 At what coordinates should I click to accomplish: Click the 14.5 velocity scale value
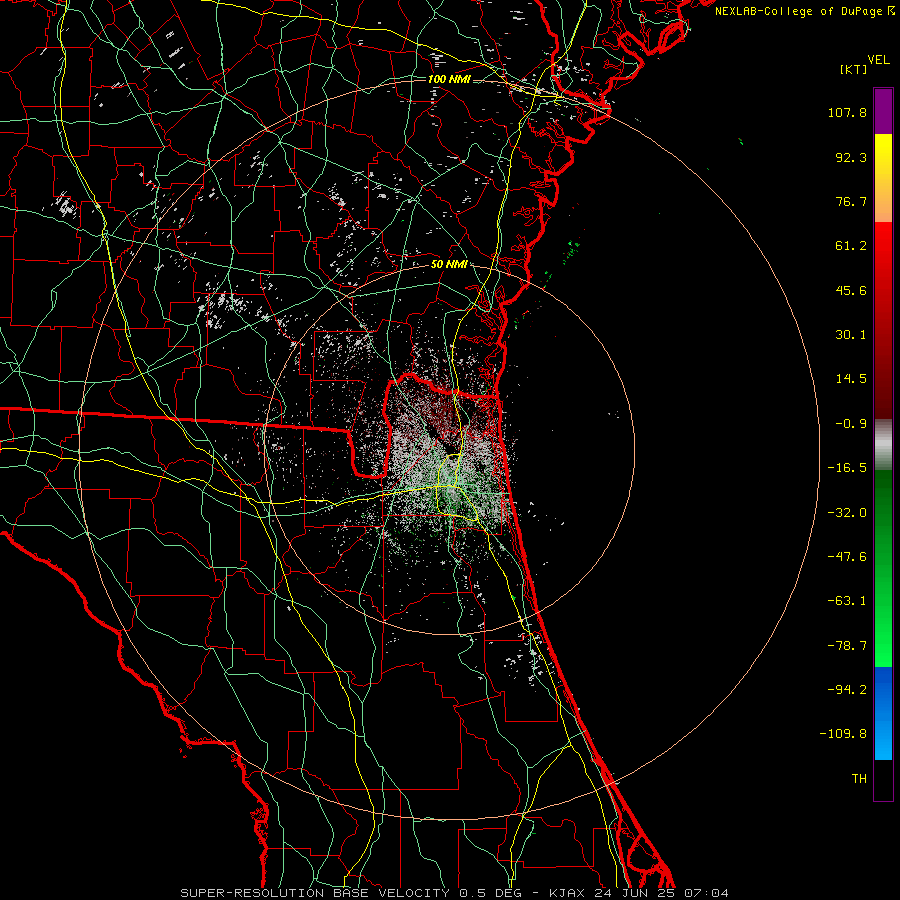[851, 379]
